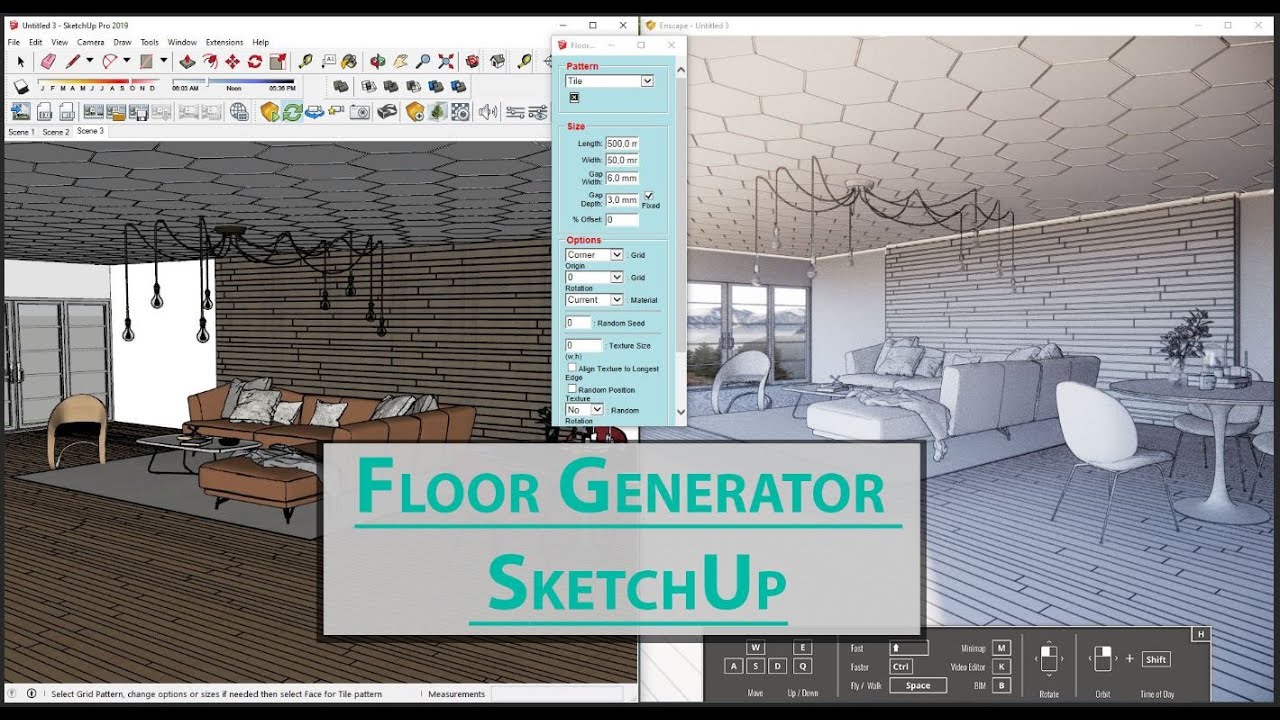This screenshot has height=720, width=1280.
Task: Open the Current Material dropdown
Action: pos(594,299)
